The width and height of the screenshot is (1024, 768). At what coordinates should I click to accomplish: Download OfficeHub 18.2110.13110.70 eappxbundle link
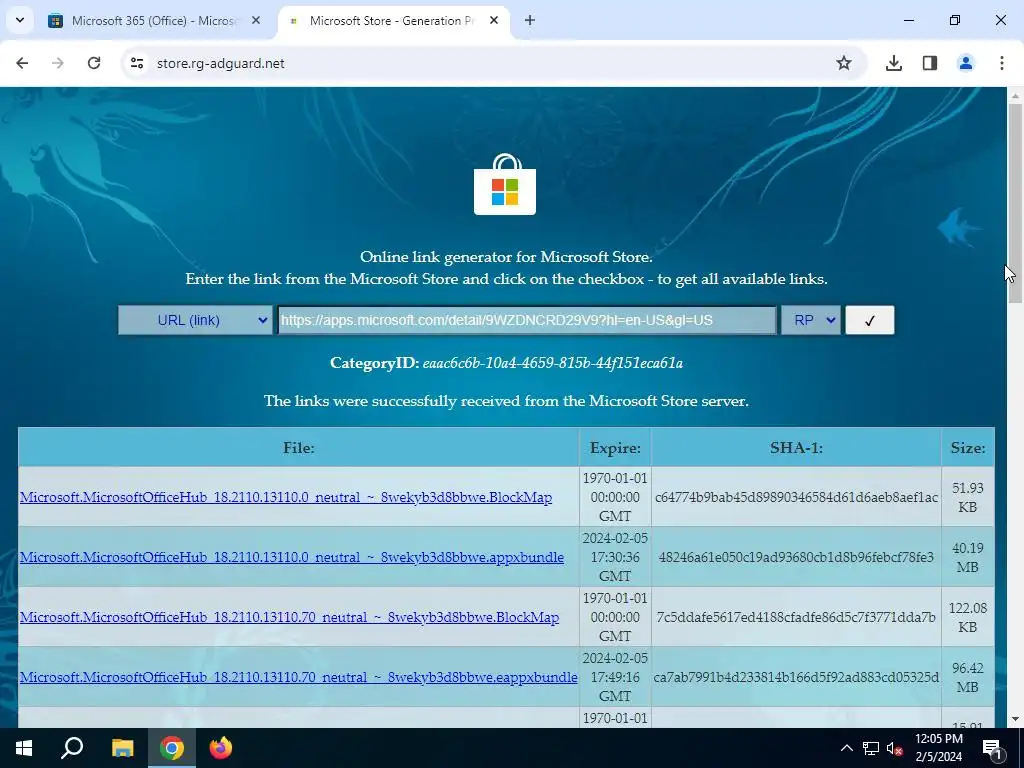[x=298, y=677]
